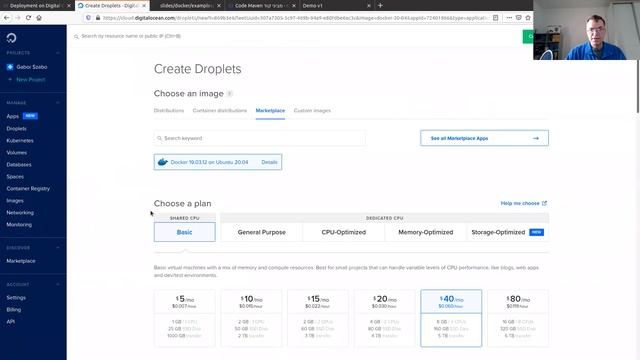Click See all Marketplace Apps button

(x=484, y=138)
